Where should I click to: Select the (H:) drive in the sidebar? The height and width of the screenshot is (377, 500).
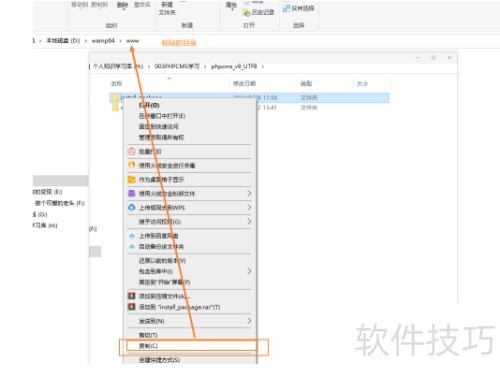[45, 225]
